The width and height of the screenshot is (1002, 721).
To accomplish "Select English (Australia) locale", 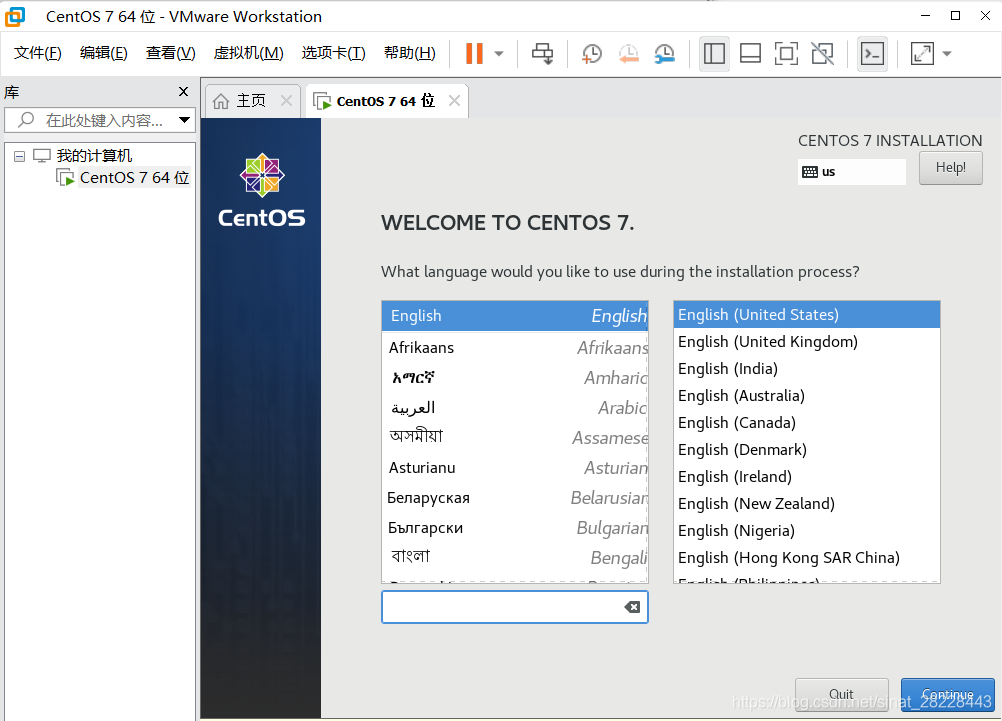I will (806, 396).
